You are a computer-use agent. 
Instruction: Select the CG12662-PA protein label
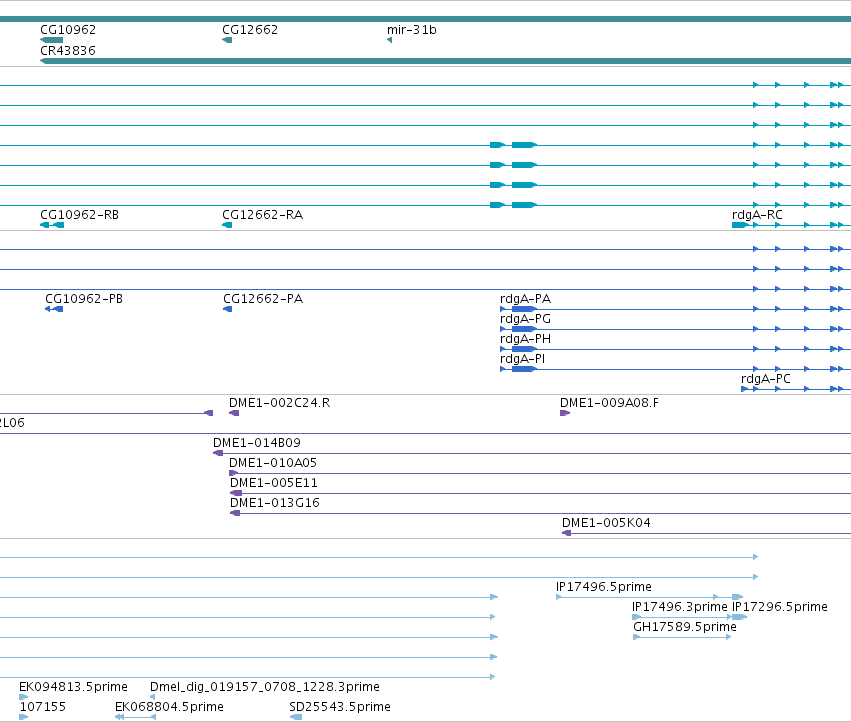[263, 299]
